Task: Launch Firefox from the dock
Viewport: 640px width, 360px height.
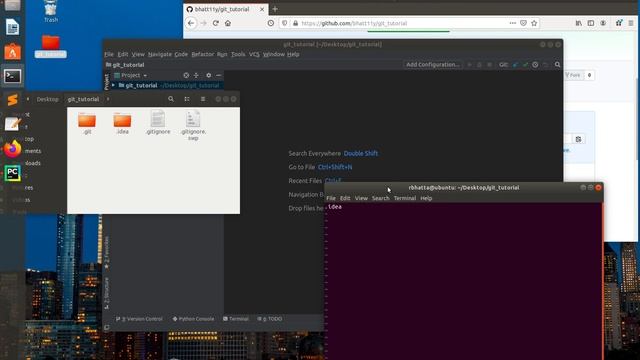Action: (12, 149)
